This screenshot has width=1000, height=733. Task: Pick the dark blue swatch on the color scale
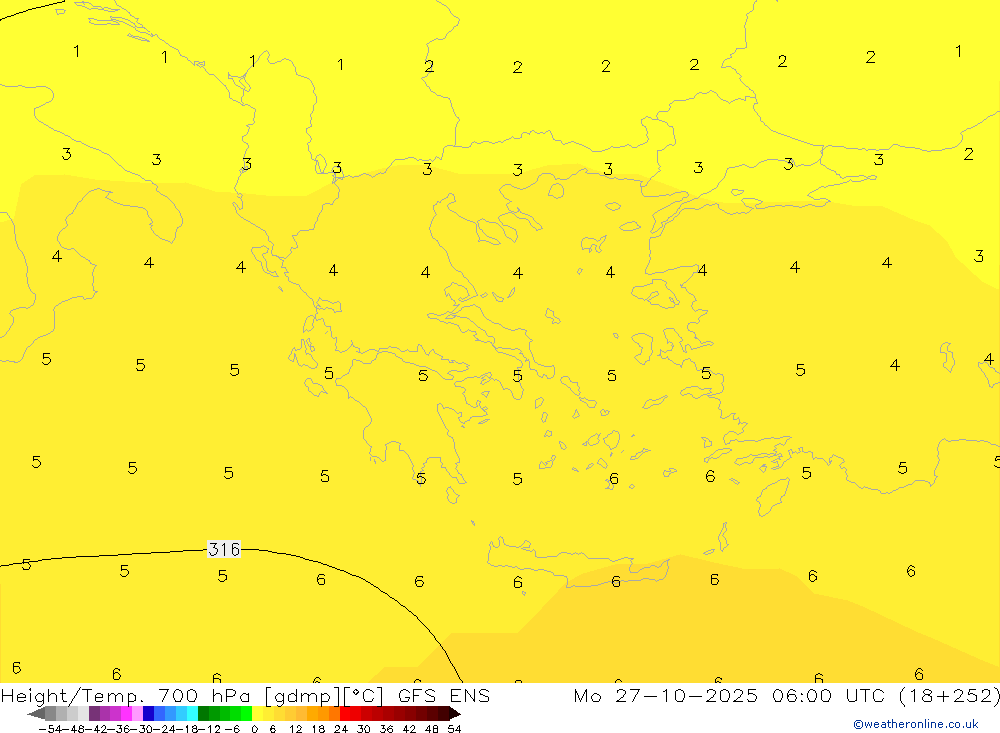[x=149, y=714]
